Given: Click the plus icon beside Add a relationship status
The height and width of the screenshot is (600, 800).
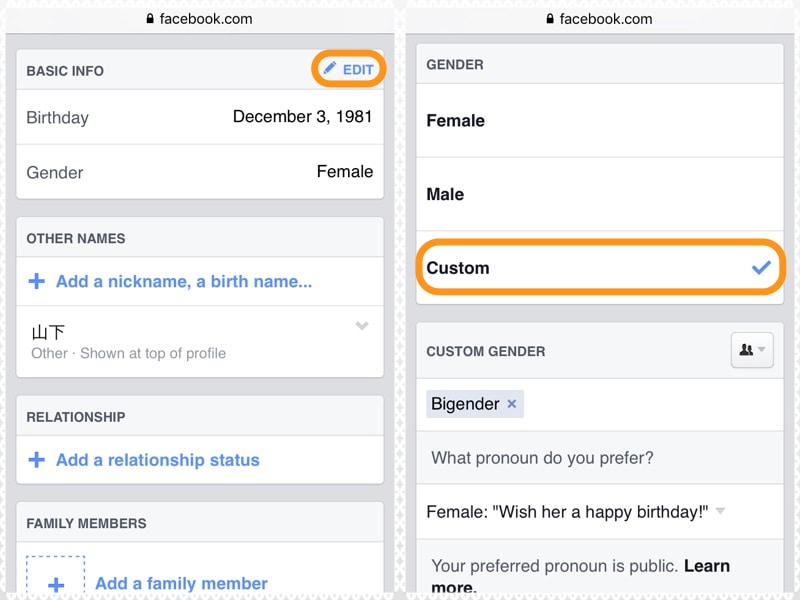Looking at the screenshot, I should 37,459.
